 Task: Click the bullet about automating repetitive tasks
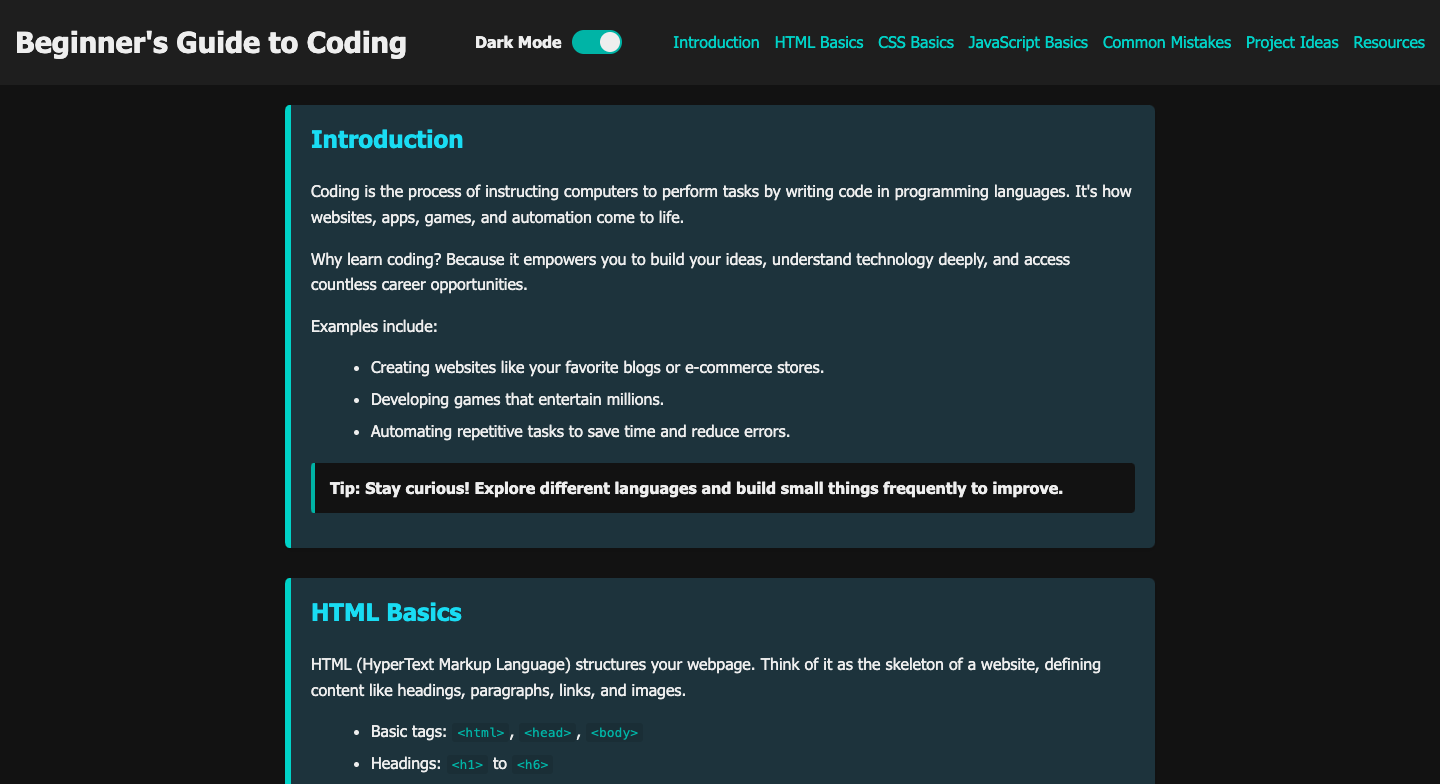pos(580,431)
